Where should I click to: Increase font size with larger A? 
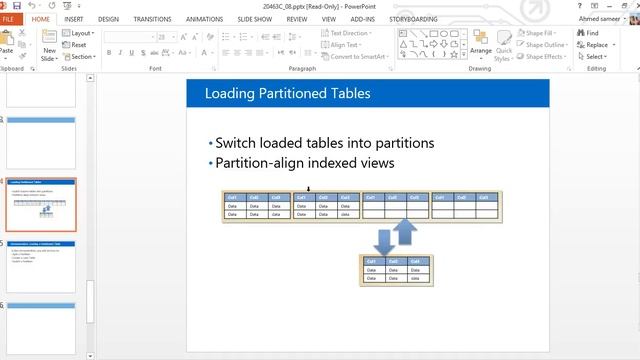[183, 37]
